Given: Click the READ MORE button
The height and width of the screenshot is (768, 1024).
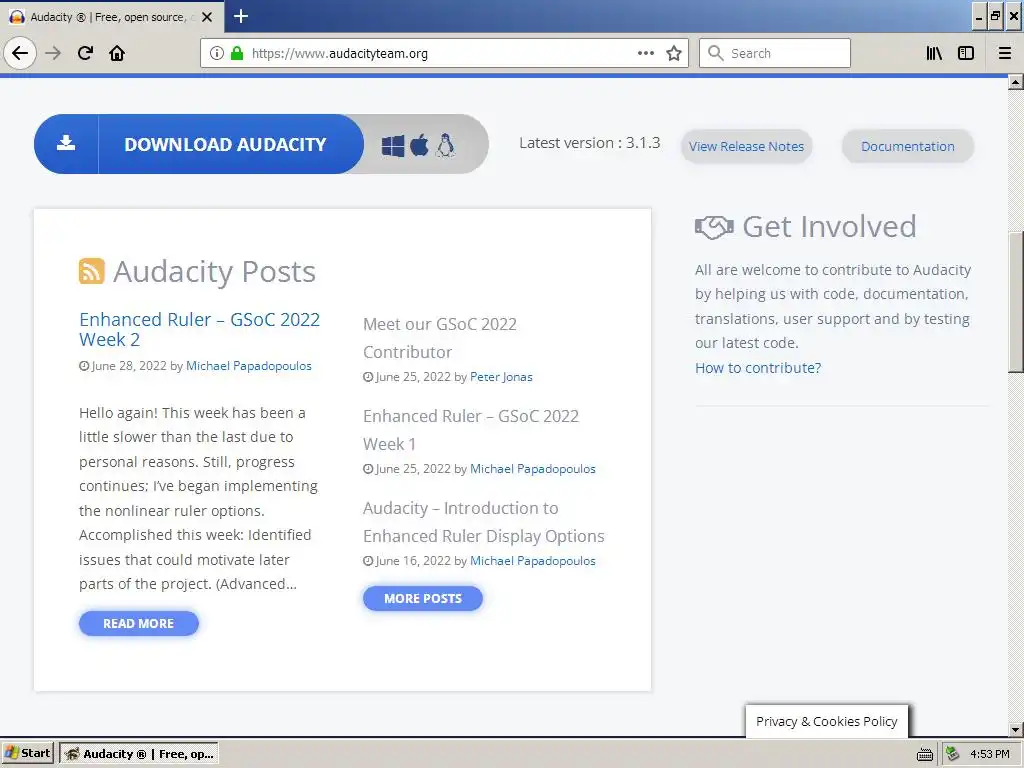Looking at the screenshot, I should [x=138, y=624].
